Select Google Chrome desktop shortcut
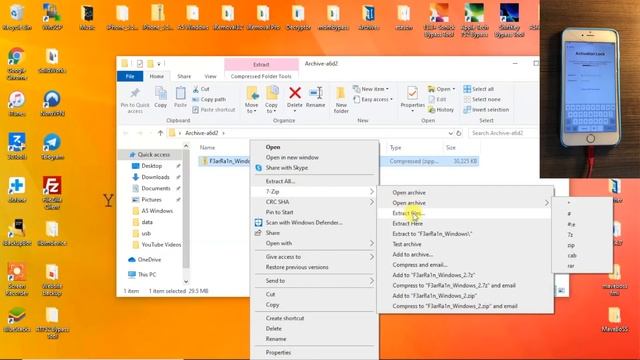This screenshot has width=640, height=360. point(16,64)
